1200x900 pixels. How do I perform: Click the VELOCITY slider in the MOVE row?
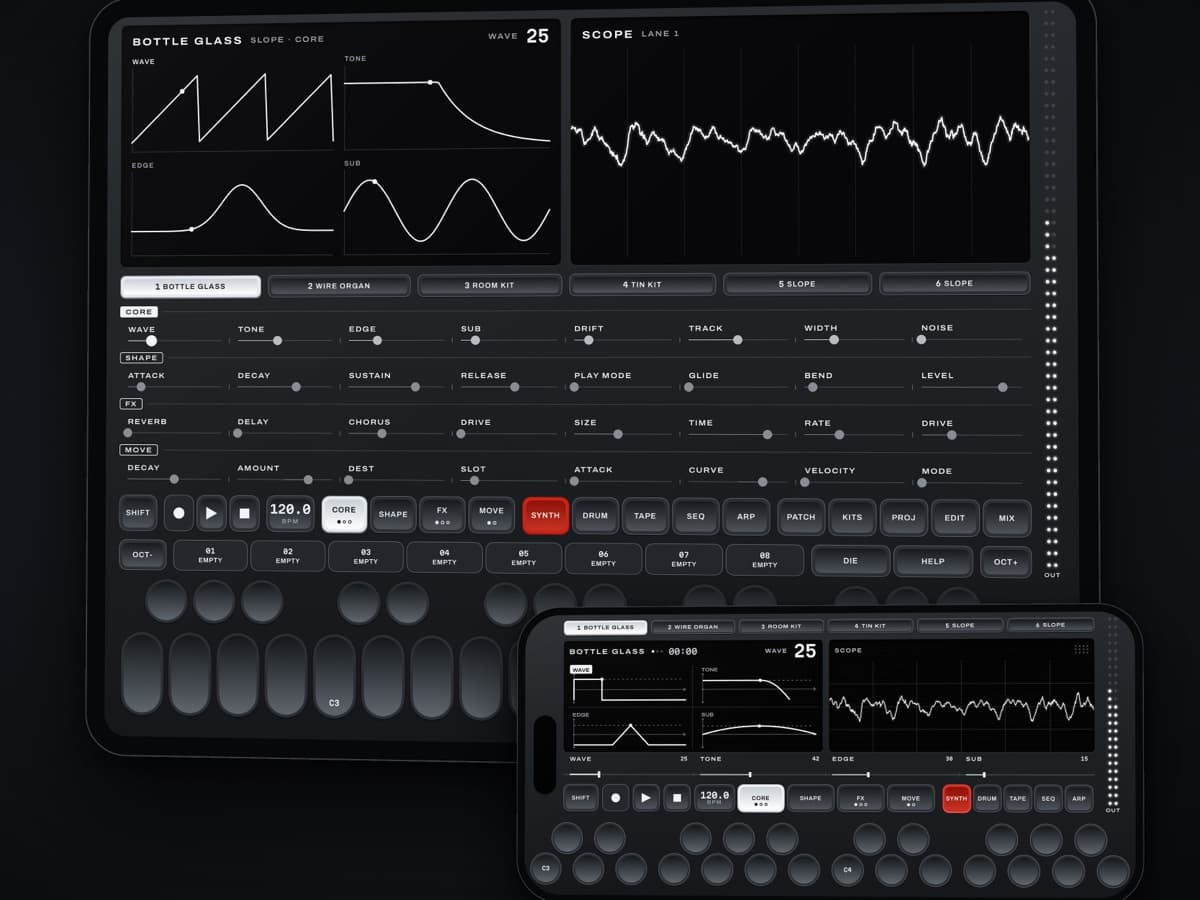click(x=855, y=482)
